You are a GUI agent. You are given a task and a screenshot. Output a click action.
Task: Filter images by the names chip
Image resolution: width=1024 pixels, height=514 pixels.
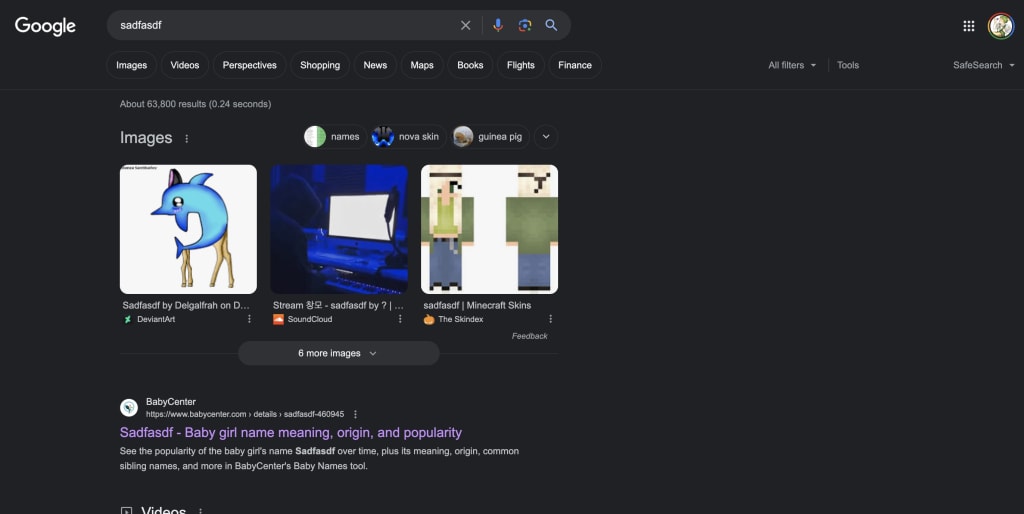click(334, 137)
